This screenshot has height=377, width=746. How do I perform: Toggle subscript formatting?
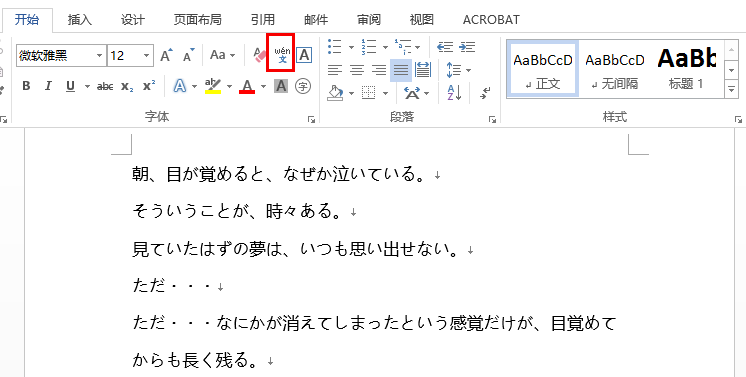127,86
